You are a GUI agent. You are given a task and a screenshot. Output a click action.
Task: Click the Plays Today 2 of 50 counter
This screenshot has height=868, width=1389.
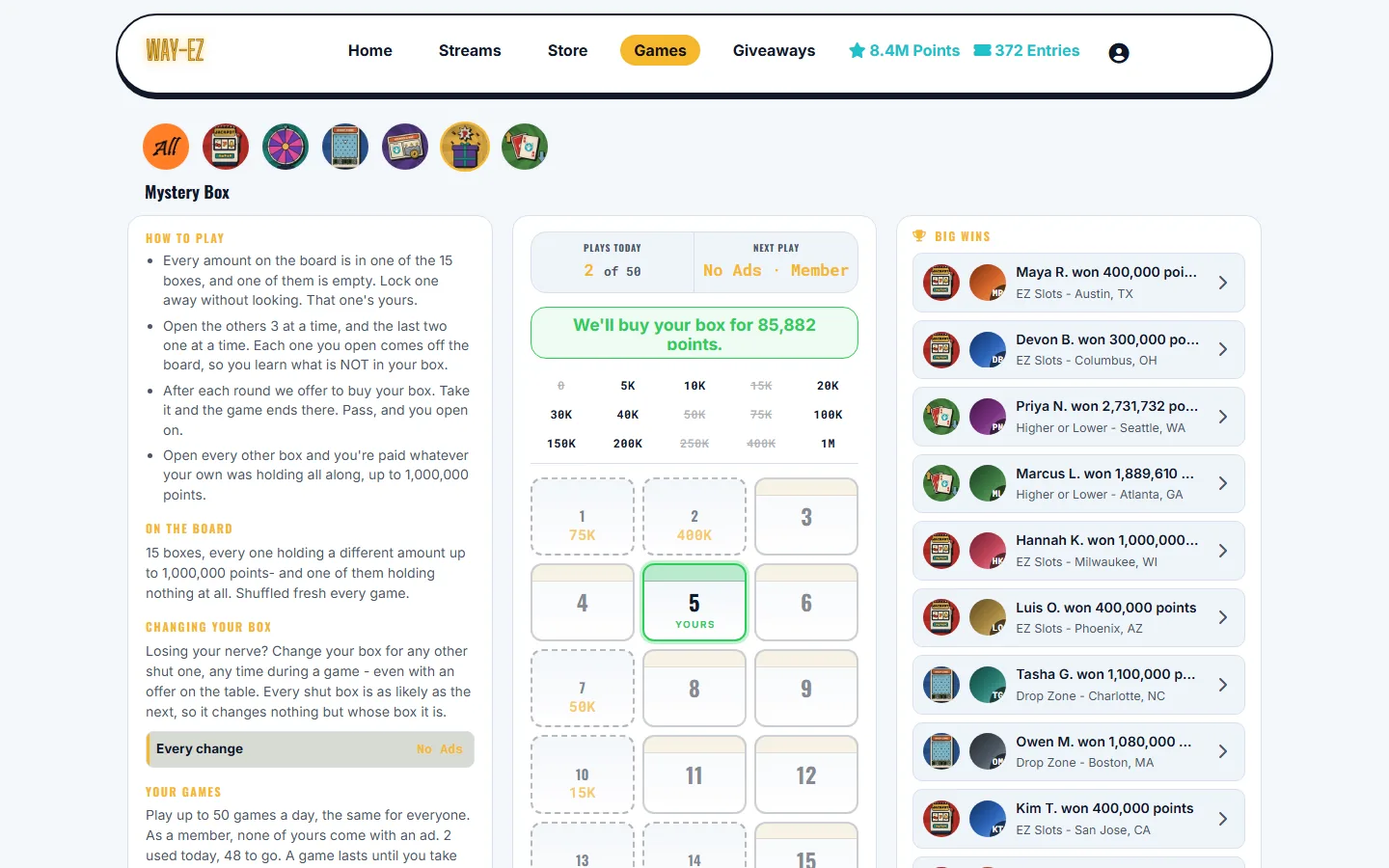(x=613, y=261)
